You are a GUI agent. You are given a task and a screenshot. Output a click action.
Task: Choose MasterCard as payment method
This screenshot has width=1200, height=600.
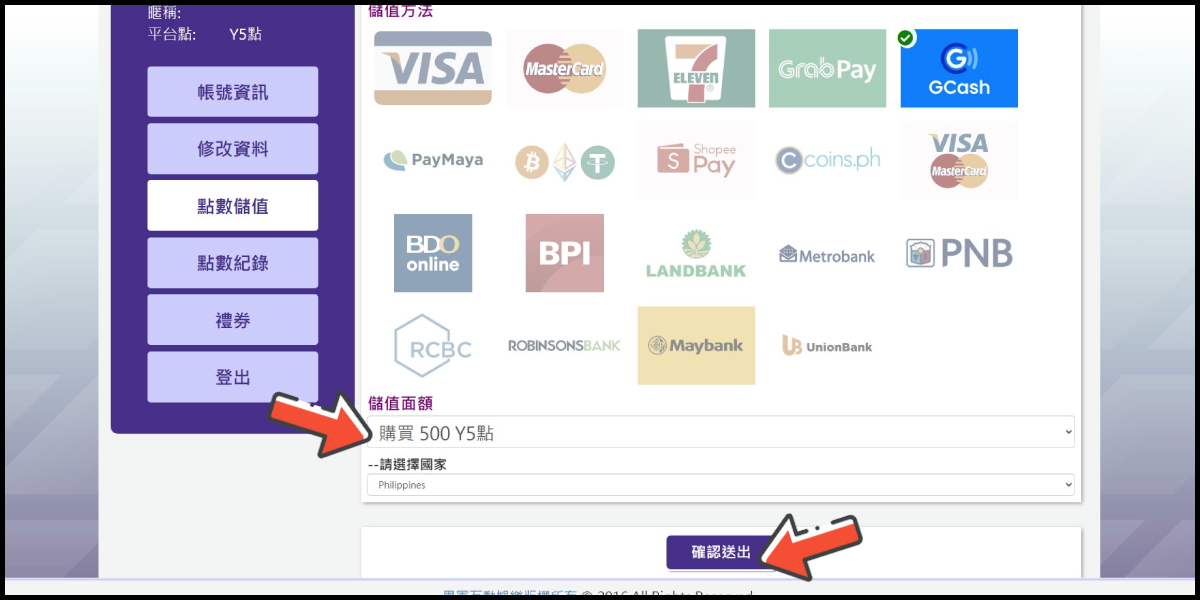click(564, 68)
